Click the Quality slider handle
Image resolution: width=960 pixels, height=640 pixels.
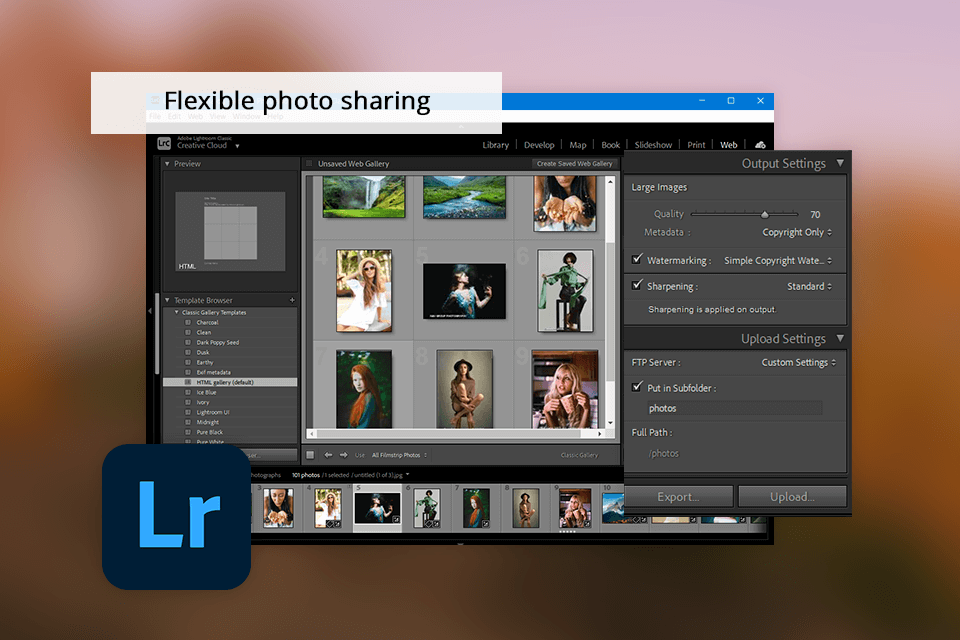point(765,214)
